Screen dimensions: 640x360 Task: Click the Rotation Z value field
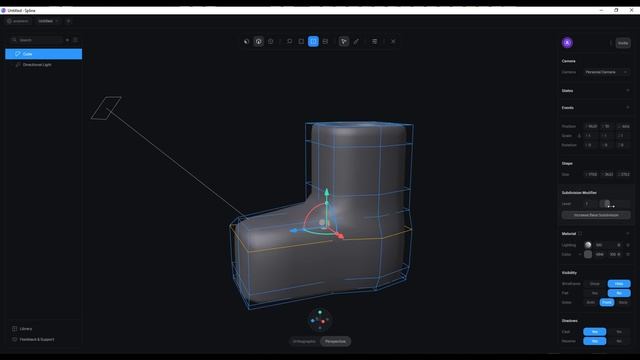click(623, 145)
